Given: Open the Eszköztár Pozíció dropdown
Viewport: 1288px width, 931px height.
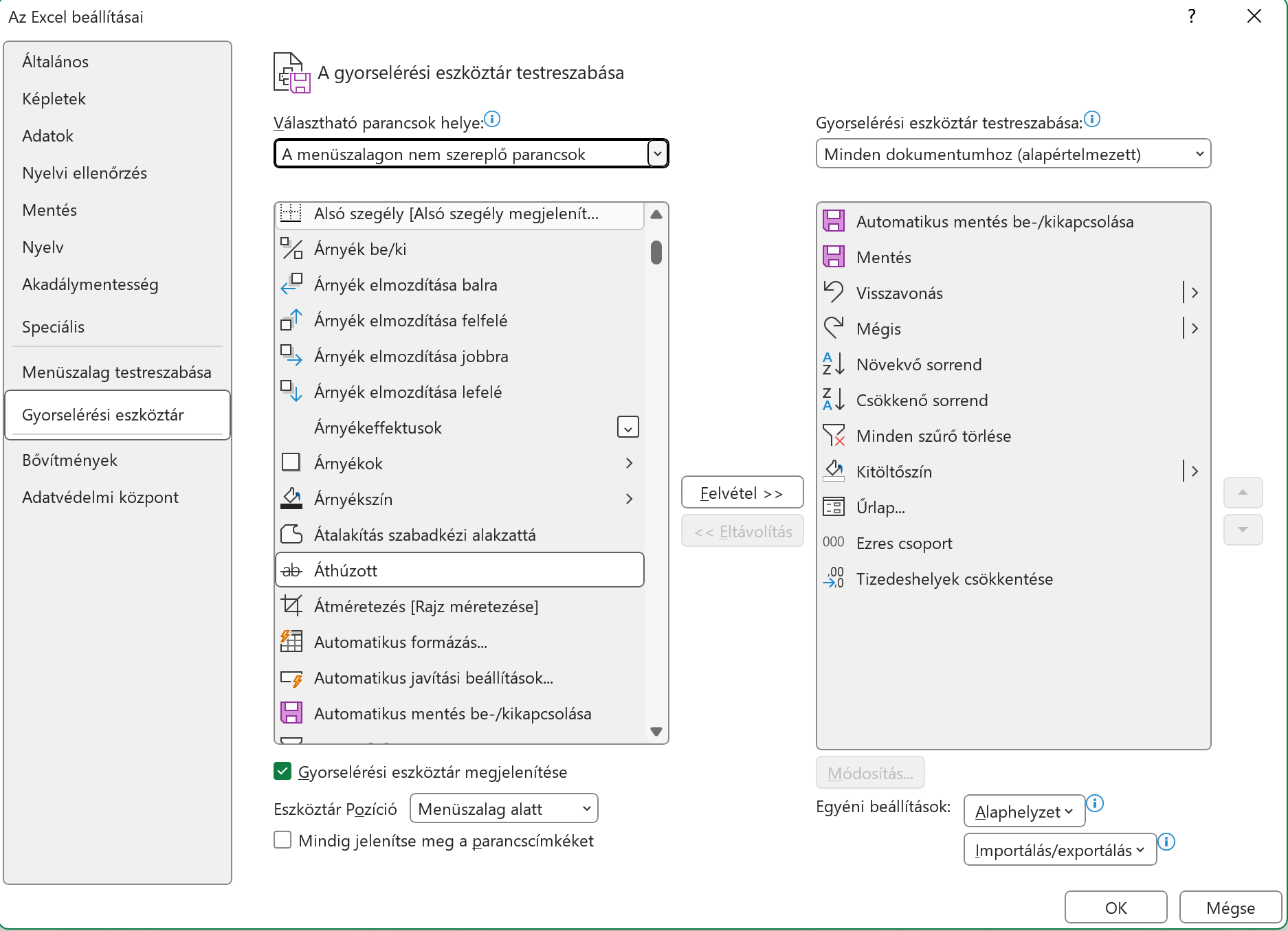Looking at the screenshot, I should coord(504,809).
